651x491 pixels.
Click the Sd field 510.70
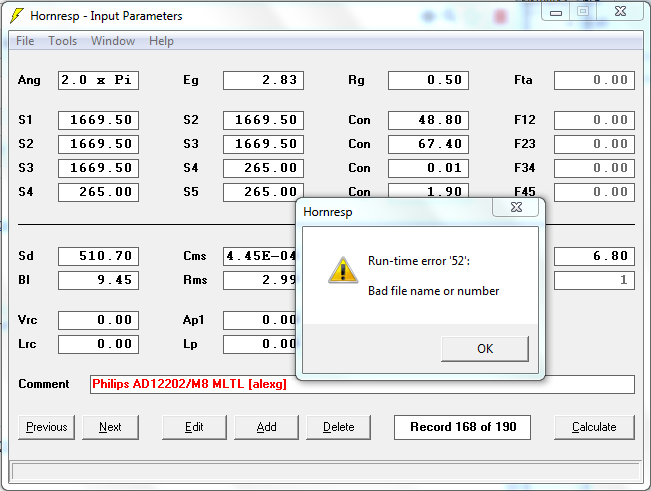(x=98, y=256)
